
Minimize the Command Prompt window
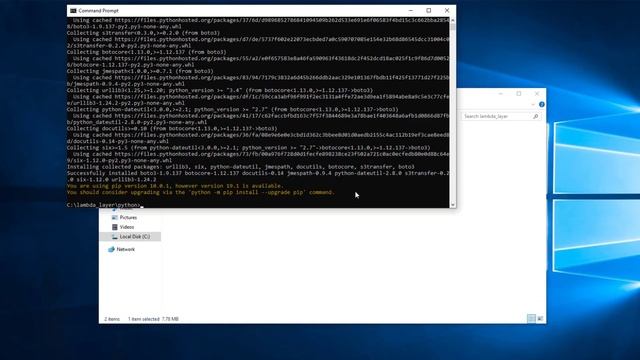(x=411, y=11)
